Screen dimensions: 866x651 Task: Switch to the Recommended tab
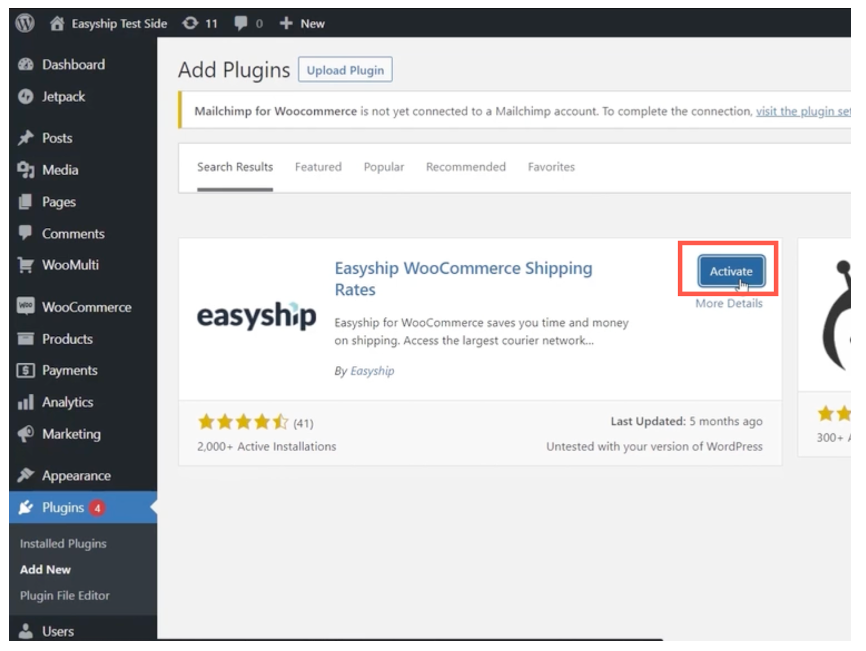[x=466, y=167]
